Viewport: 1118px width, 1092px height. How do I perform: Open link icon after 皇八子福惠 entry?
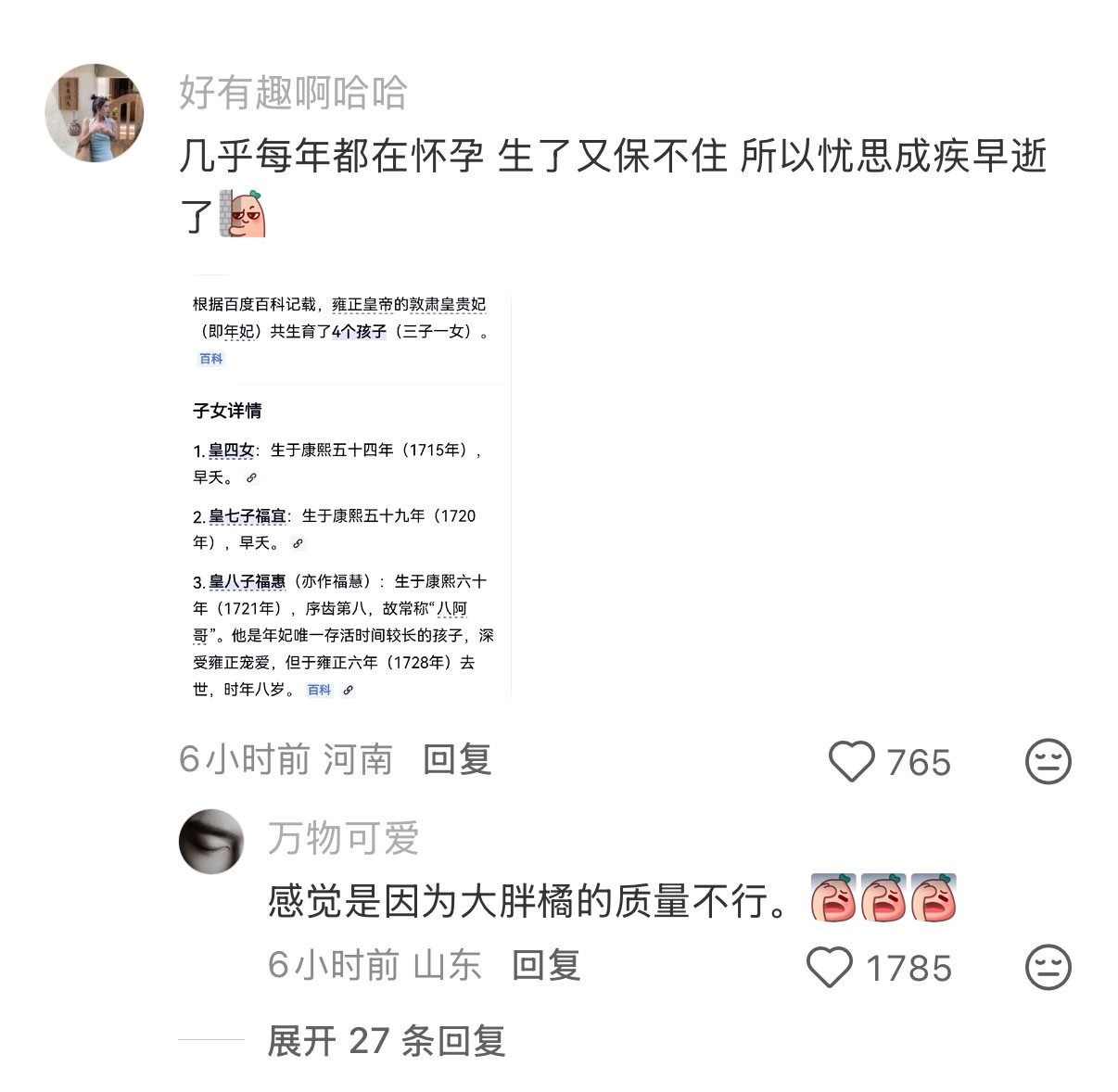pyautogui.click(x=348, y=690)
